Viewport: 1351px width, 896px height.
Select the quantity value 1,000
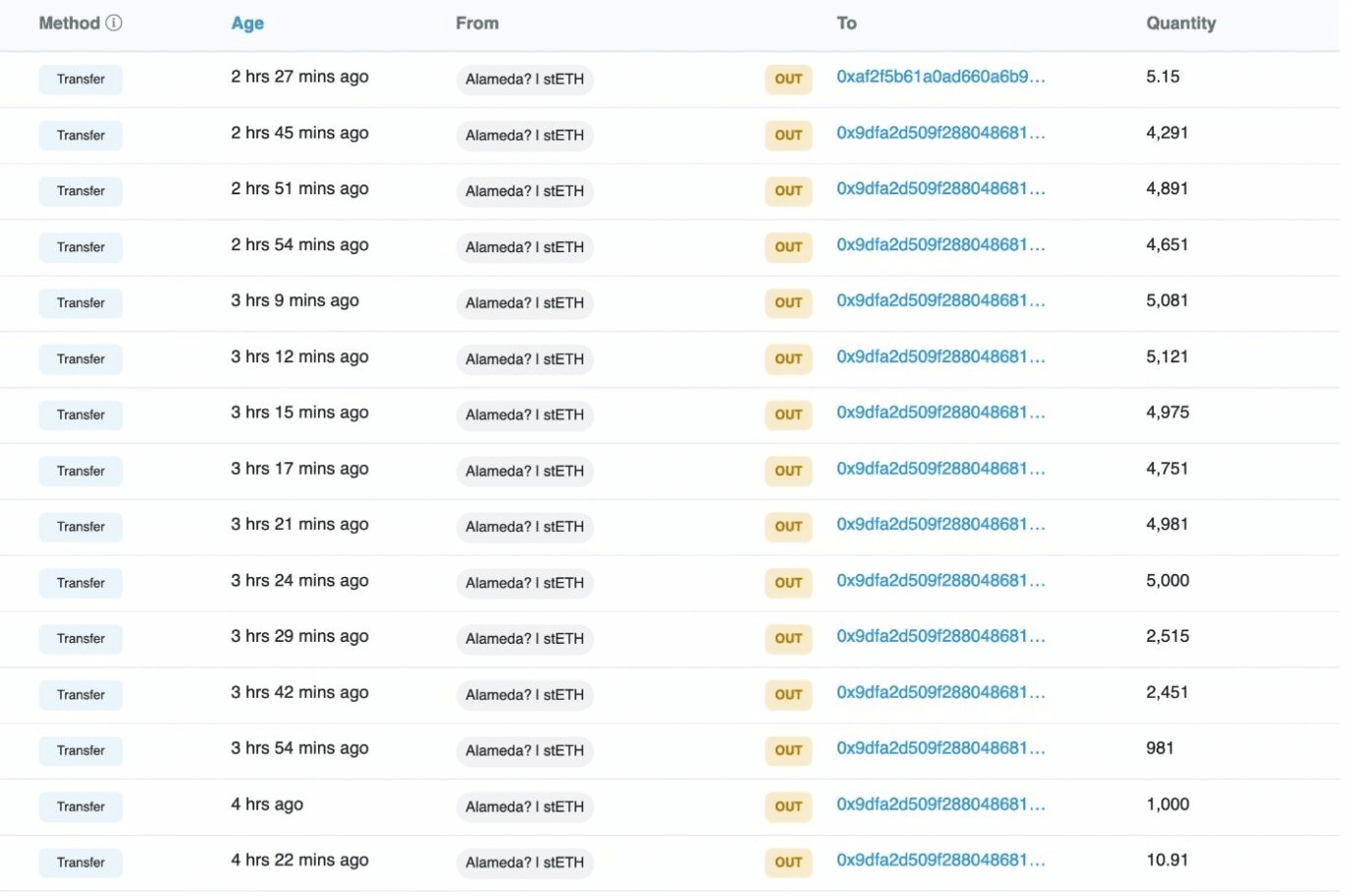pos(1167,804)
